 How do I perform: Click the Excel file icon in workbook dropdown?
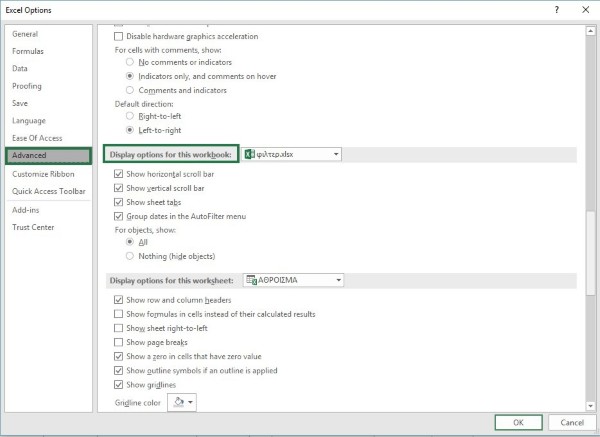tap(249, 154)
